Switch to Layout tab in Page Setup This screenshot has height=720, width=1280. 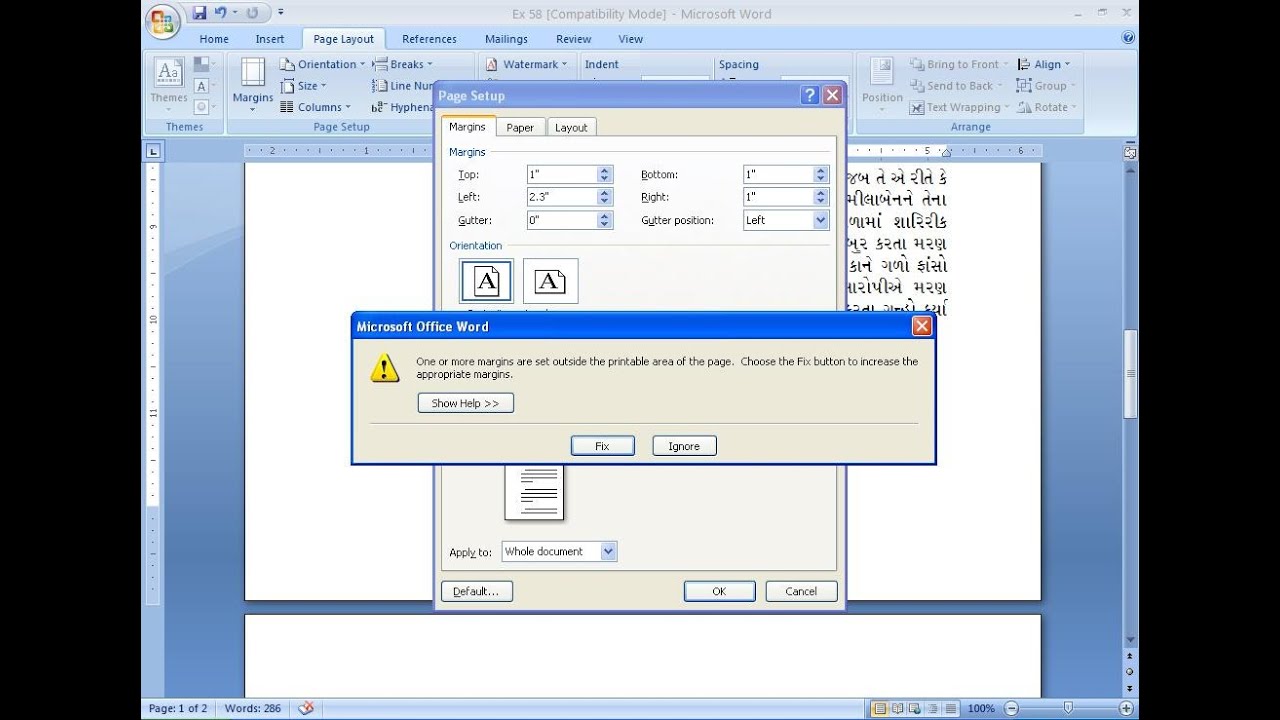pyautogui.click(x=571, y=127)
